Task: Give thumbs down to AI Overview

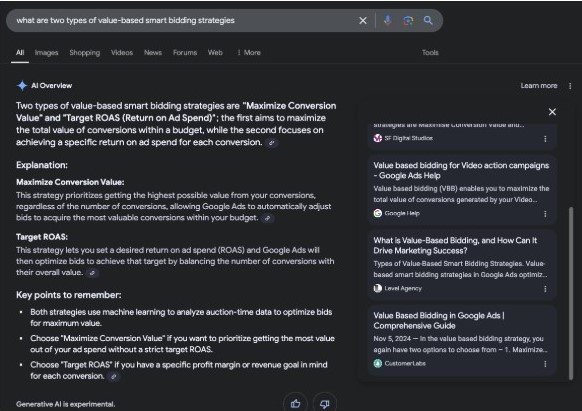Action: tap(325, 403)
